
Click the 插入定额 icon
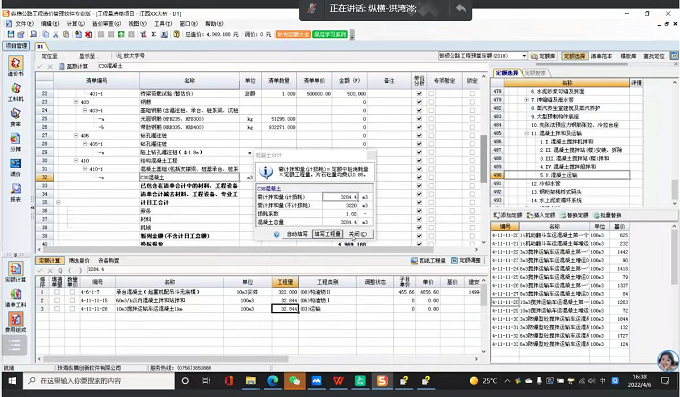pos(530,215)
